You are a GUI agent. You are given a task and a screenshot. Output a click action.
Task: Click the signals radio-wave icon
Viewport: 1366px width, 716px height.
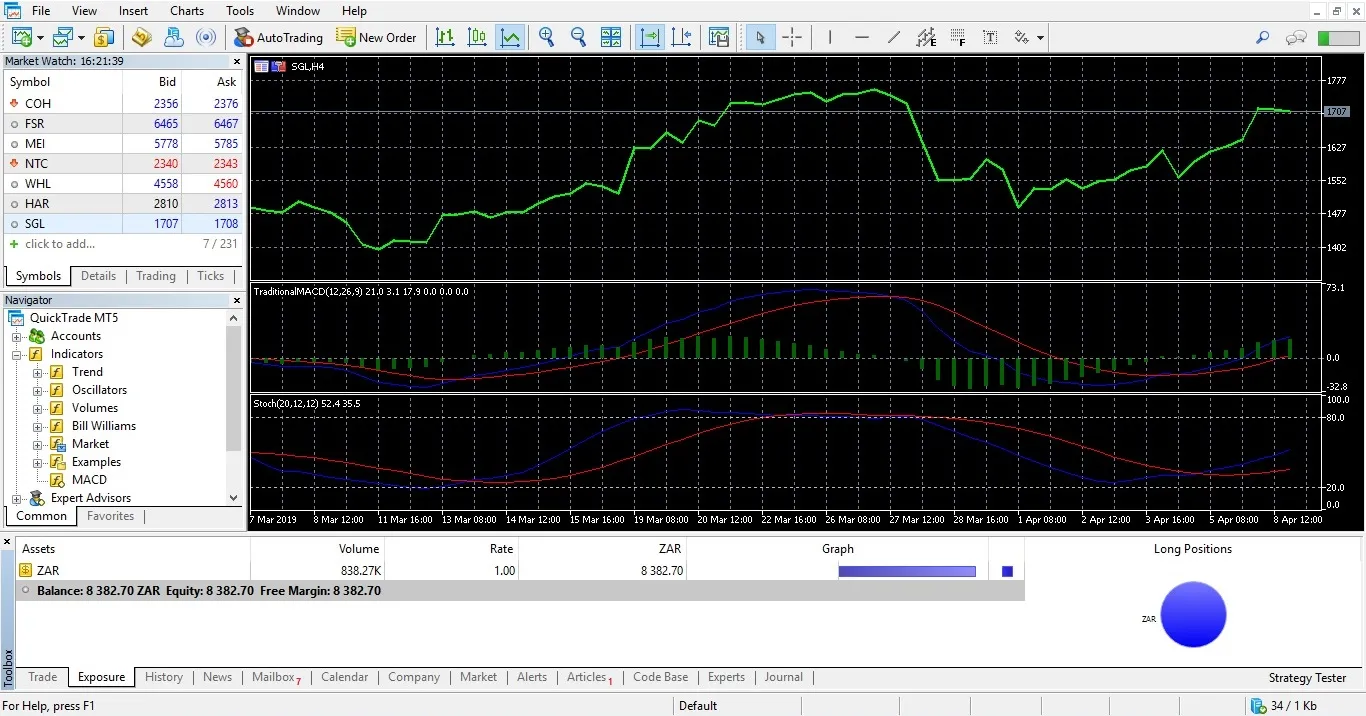click(206, 37)
